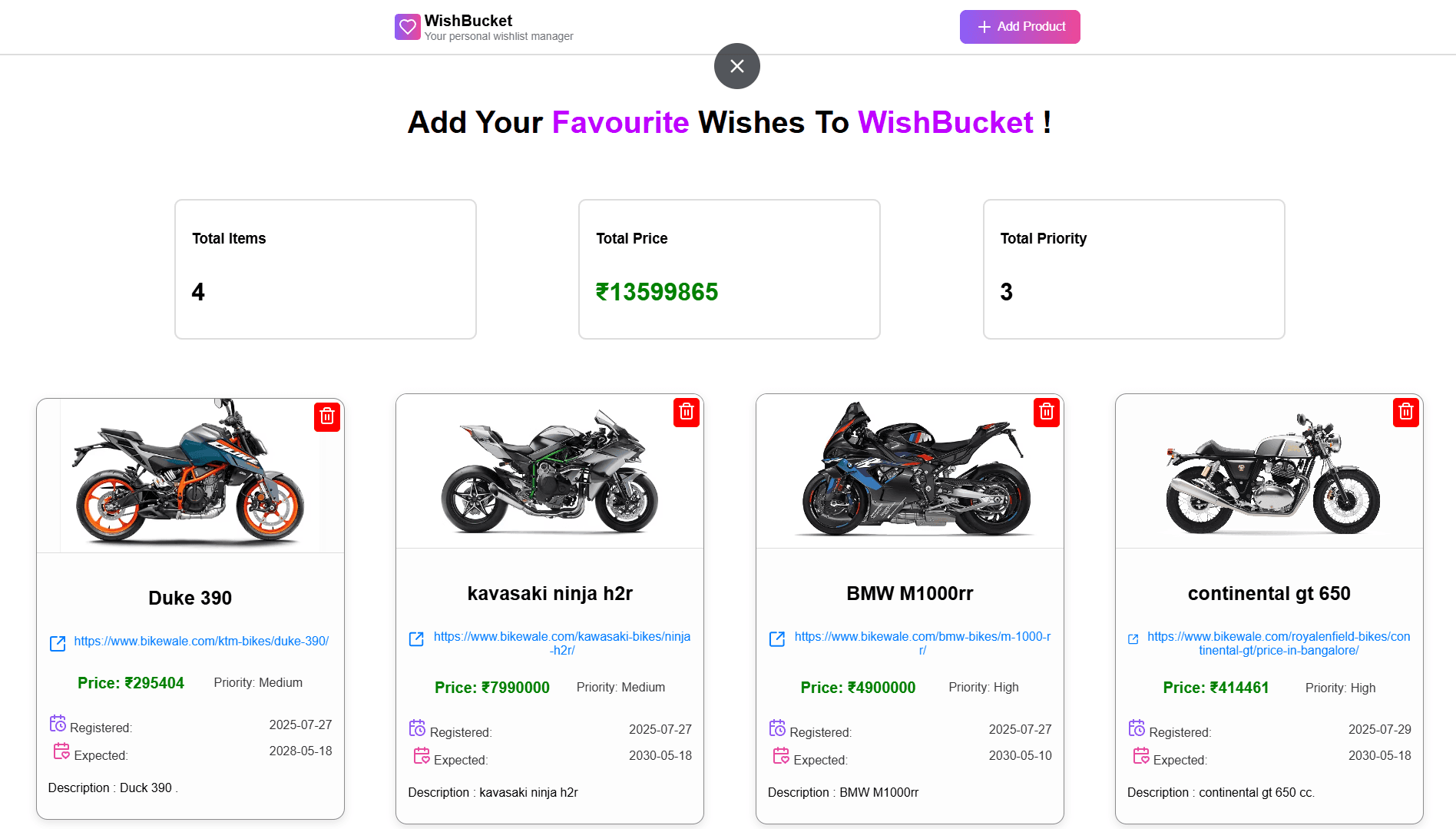Open the Duke 390 bikewale link
The height and width of the screenshot is (829, 1456).
[201, 641]
